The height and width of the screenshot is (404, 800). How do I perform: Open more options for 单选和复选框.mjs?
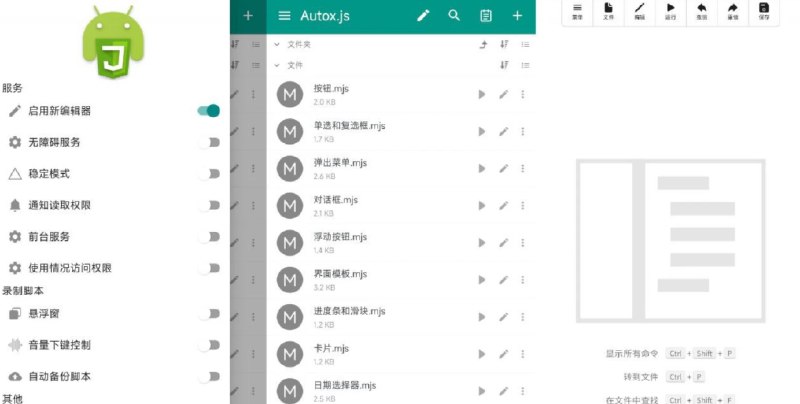pyautogui.click(x=522, y=132)
